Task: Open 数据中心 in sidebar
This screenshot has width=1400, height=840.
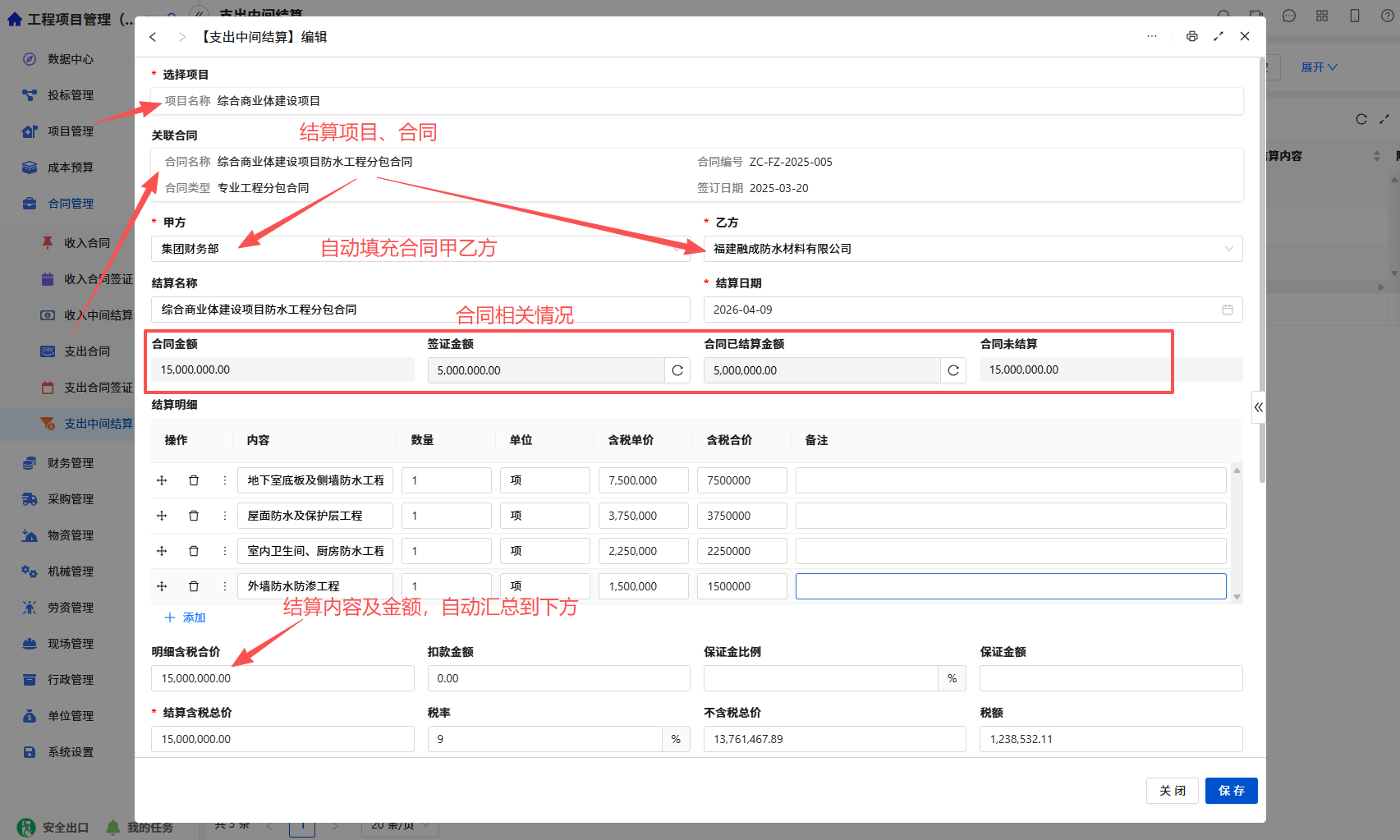Action: (70, 59)
